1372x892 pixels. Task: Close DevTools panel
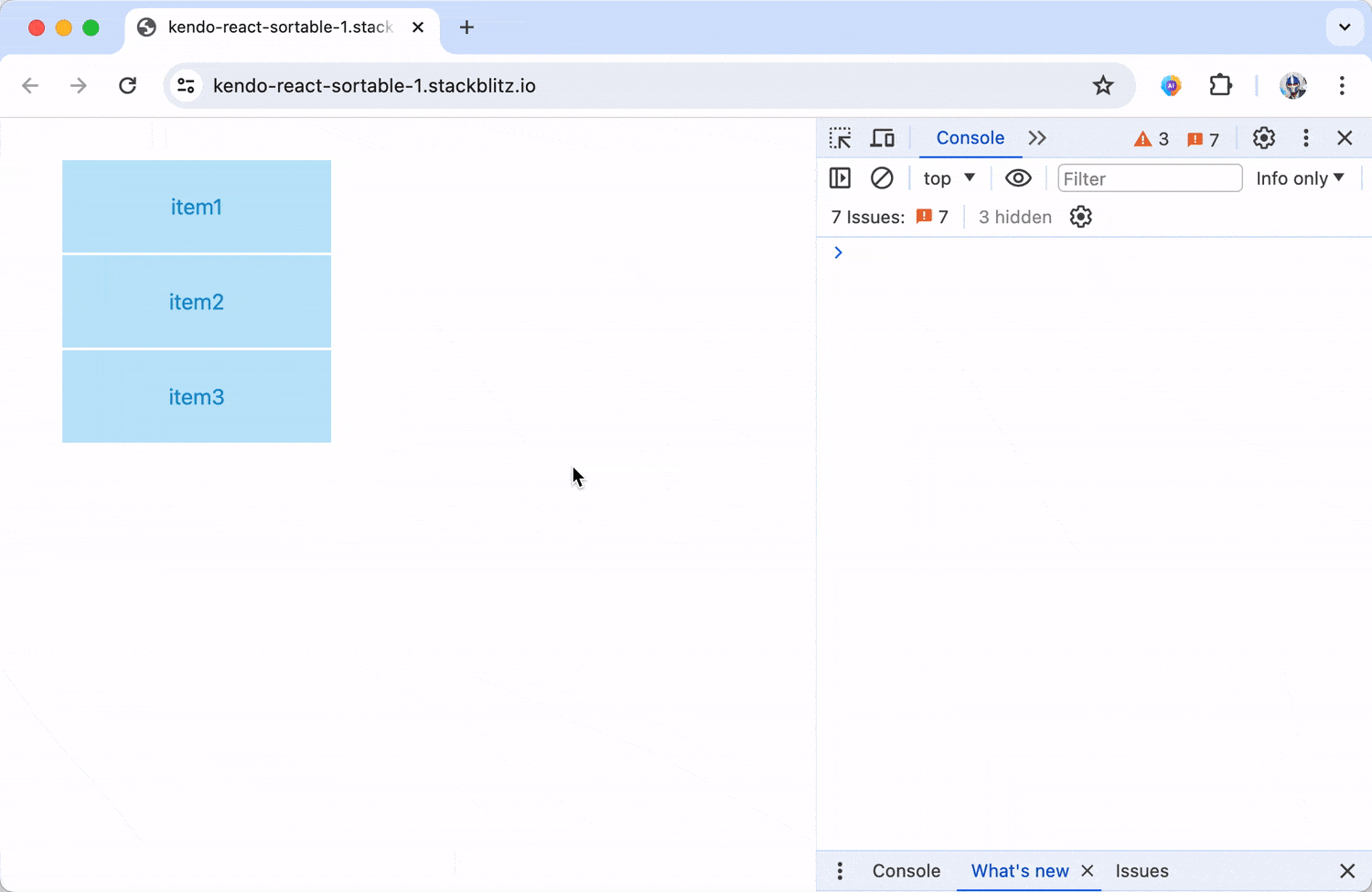click(x=1345, y=138)
